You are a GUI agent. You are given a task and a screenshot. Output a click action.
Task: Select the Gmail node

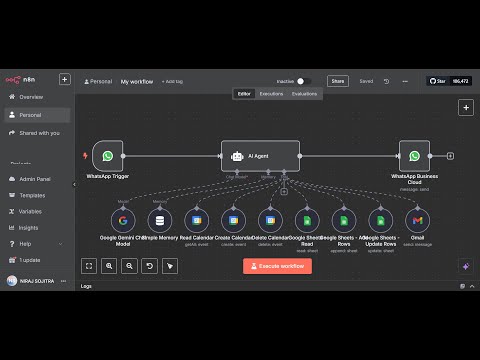click(x=417, y=220)
